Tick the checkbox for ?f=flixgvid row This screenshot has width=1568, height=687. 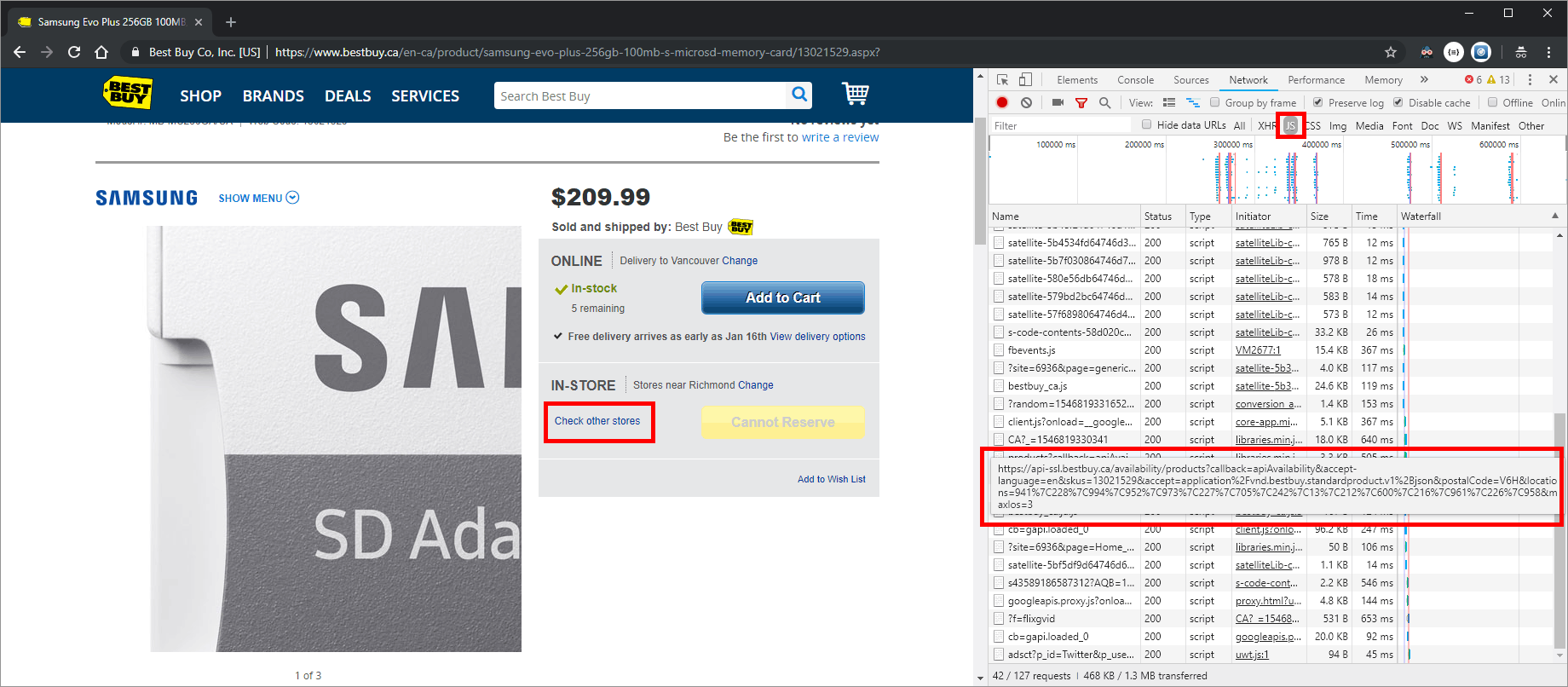click(x=999, y=618)
